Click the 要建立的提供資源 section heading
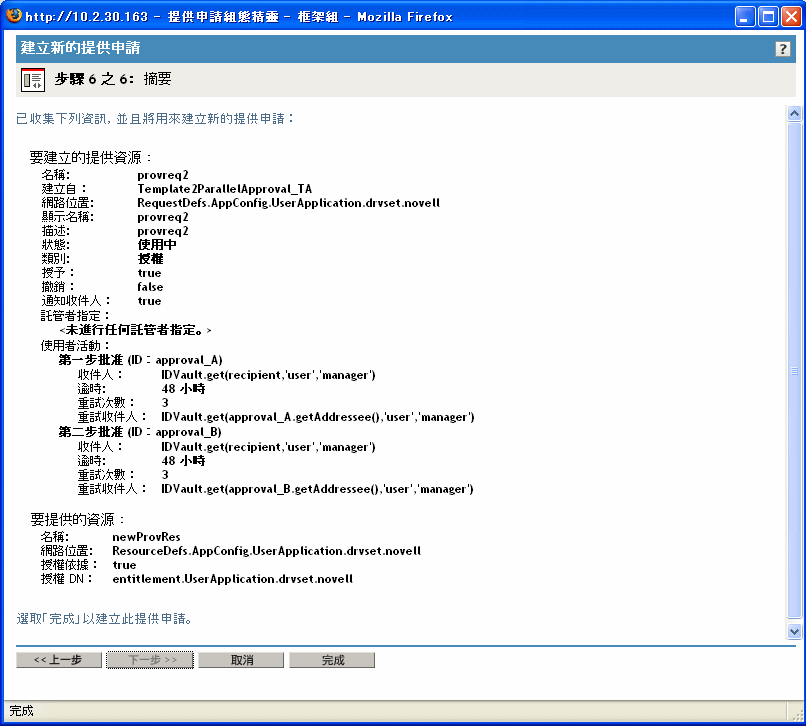Screen dimensions: 806x726 pos(90,157)
